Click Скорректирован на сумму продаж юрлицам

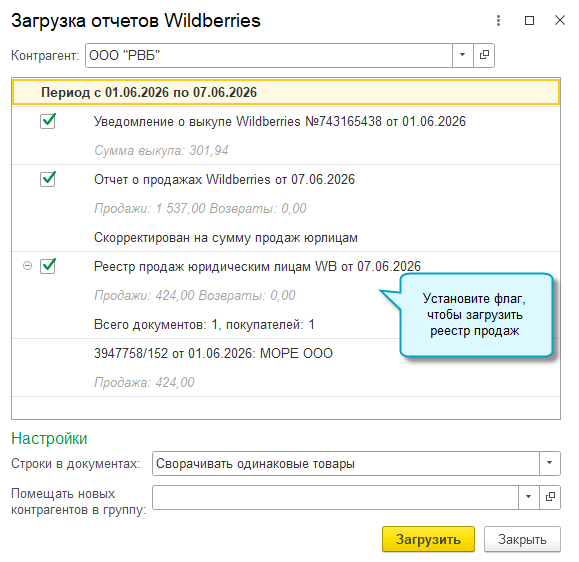(x=226, y=237)
